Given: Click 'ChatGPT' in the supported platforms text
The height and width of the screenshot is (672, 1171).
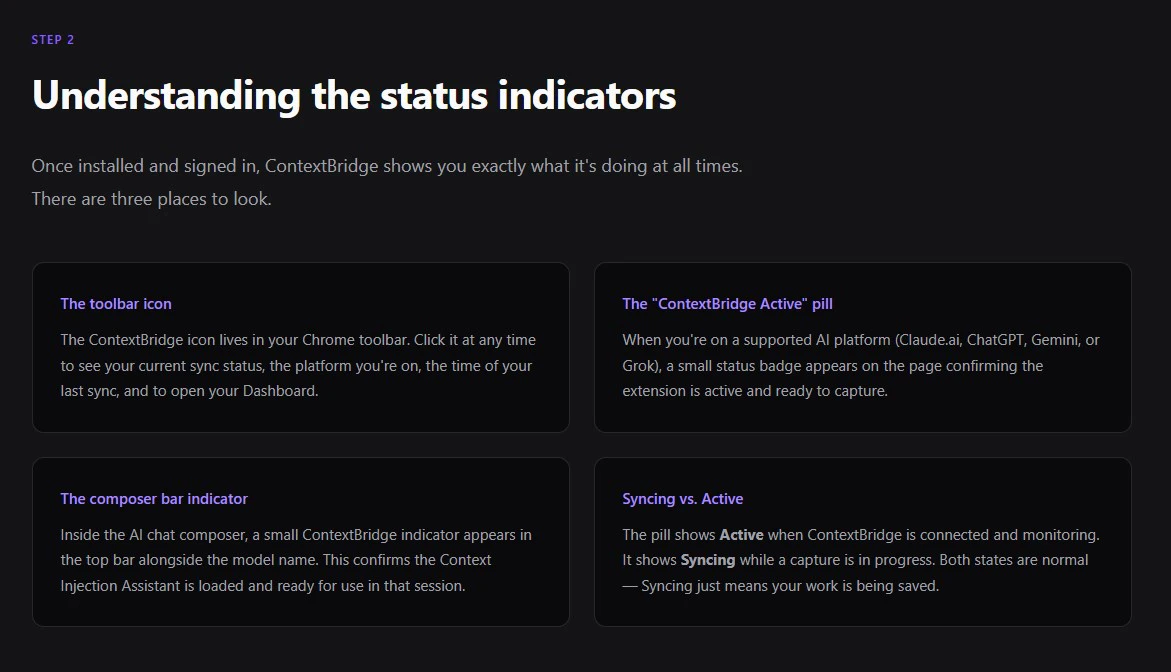Looking at the screenshot, I should coord(995,340).
